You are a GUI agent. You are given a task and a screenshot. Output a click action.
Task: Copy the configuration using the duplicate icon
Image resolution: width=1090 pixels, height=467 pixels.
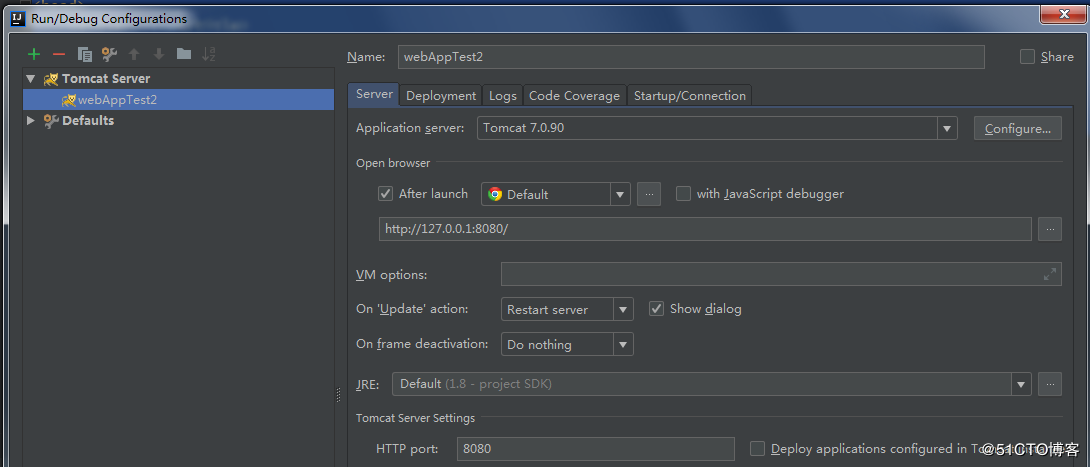[x=85, y=54]
